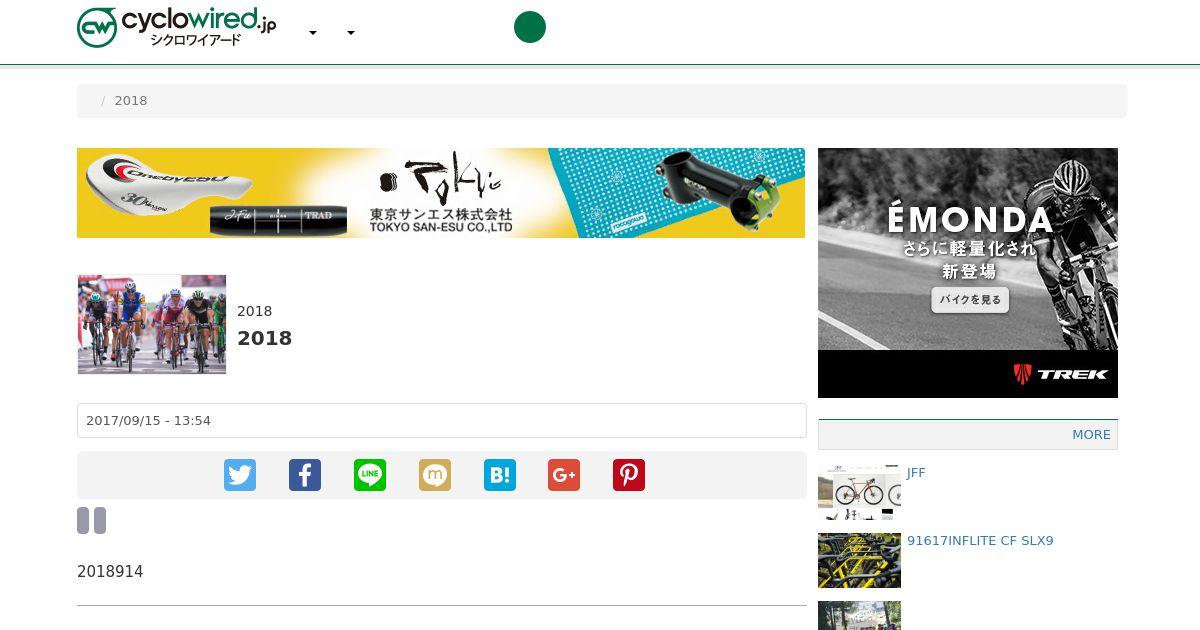1200x630 pixels.
Task: Expand the second navigation dropdown arrow
Action: [351, 33]
